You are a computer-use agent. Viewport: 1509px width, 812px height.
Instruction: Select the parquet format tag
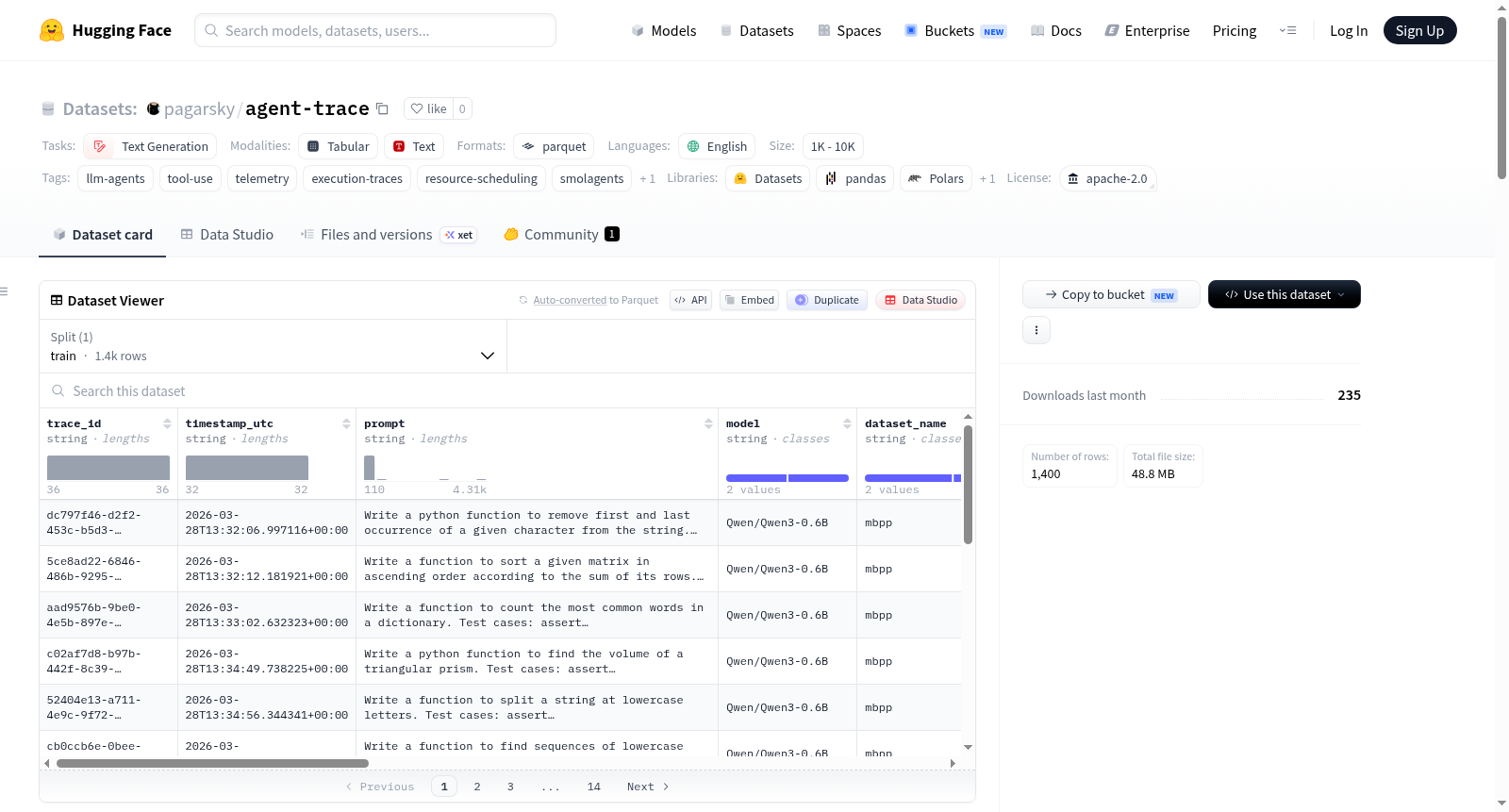tap(554, 146)
